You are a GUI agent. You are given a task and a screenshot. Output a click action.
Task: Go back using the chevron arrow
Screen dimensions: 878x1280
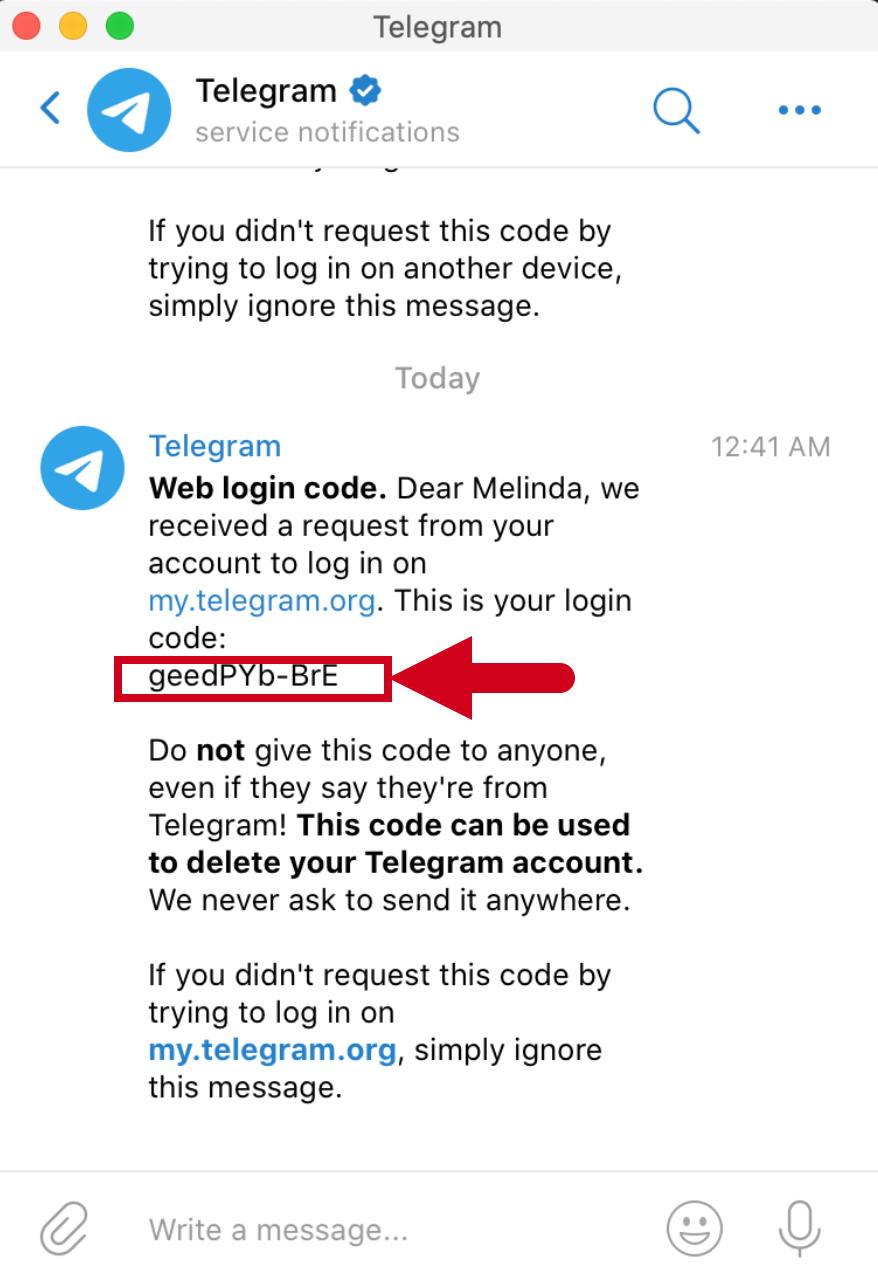coord(50,108)
